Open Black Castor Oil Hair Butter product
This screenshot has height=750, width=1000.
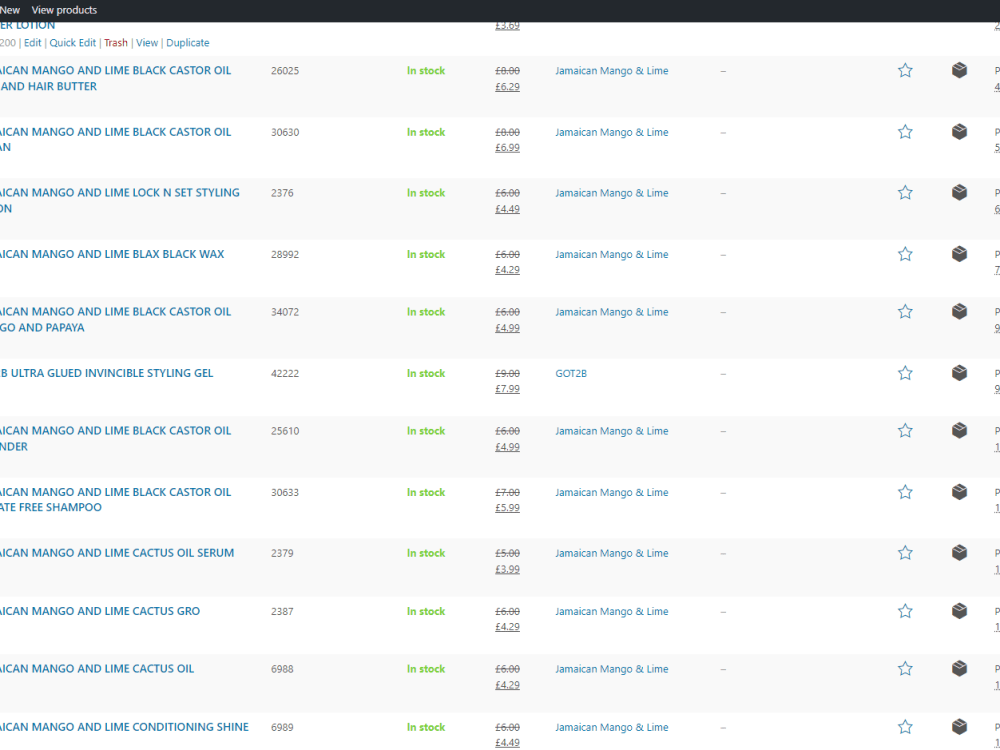(115, 78)
